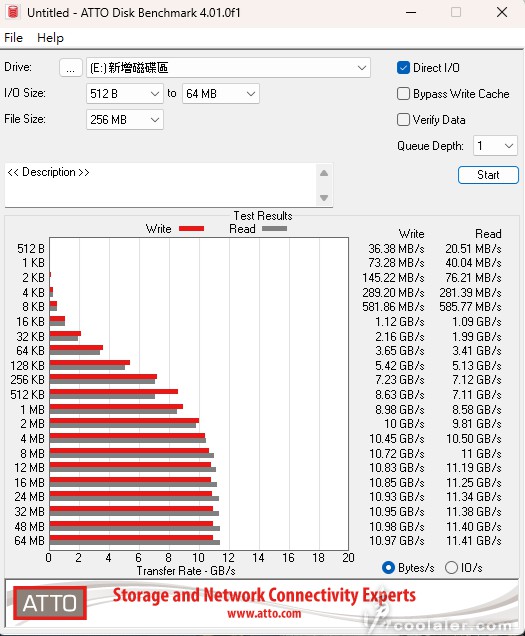
Task: Click the 512 B read result 20.51 MB/s
Action: [x=473, y=249]
